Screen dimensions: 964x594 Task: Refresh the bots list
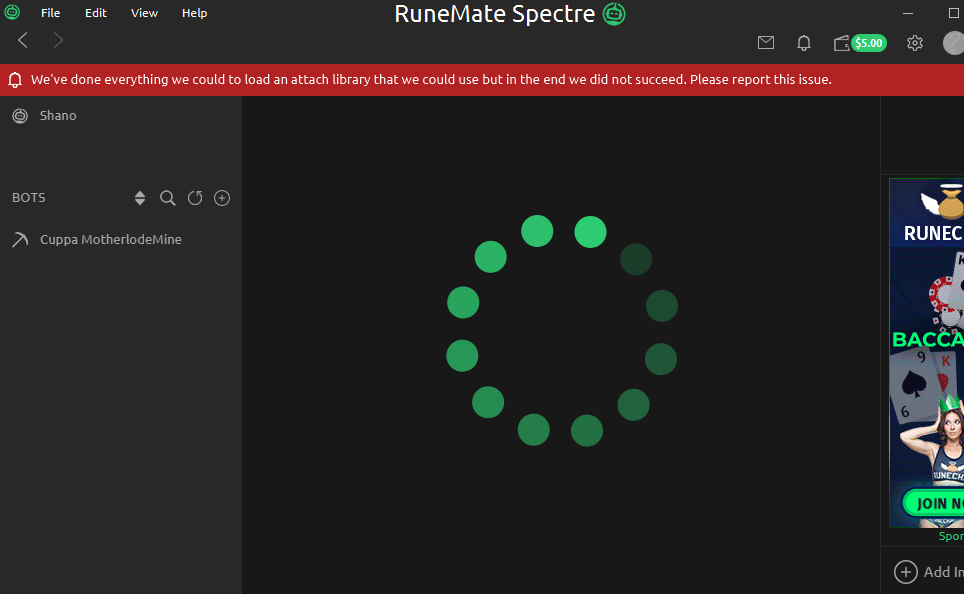(x=195, y=198)
